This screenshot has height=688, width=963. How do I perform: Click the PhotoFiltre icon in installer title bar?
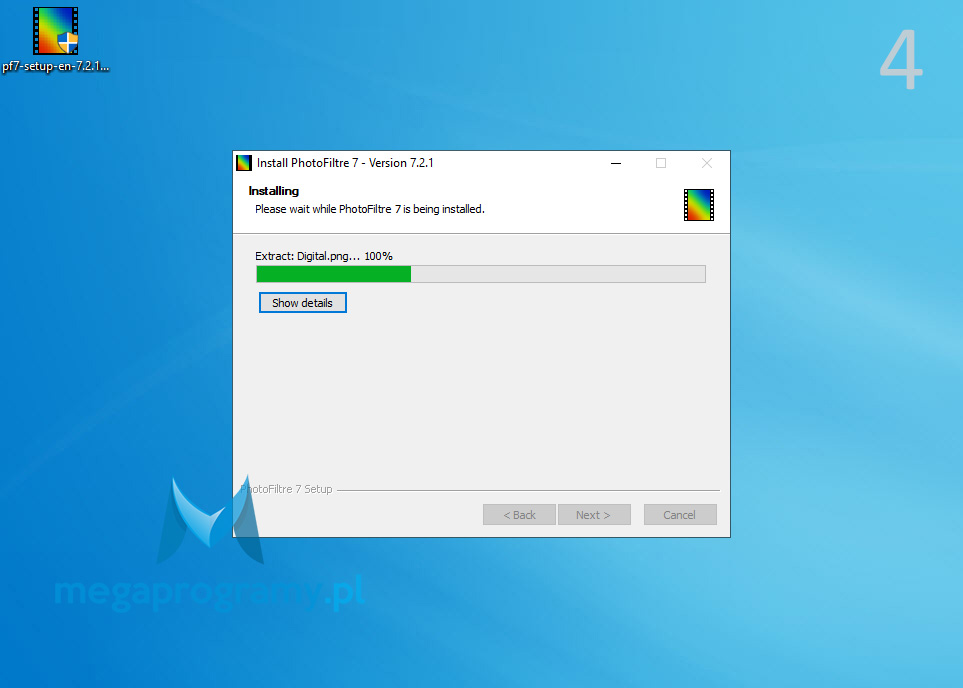point(244,163)
